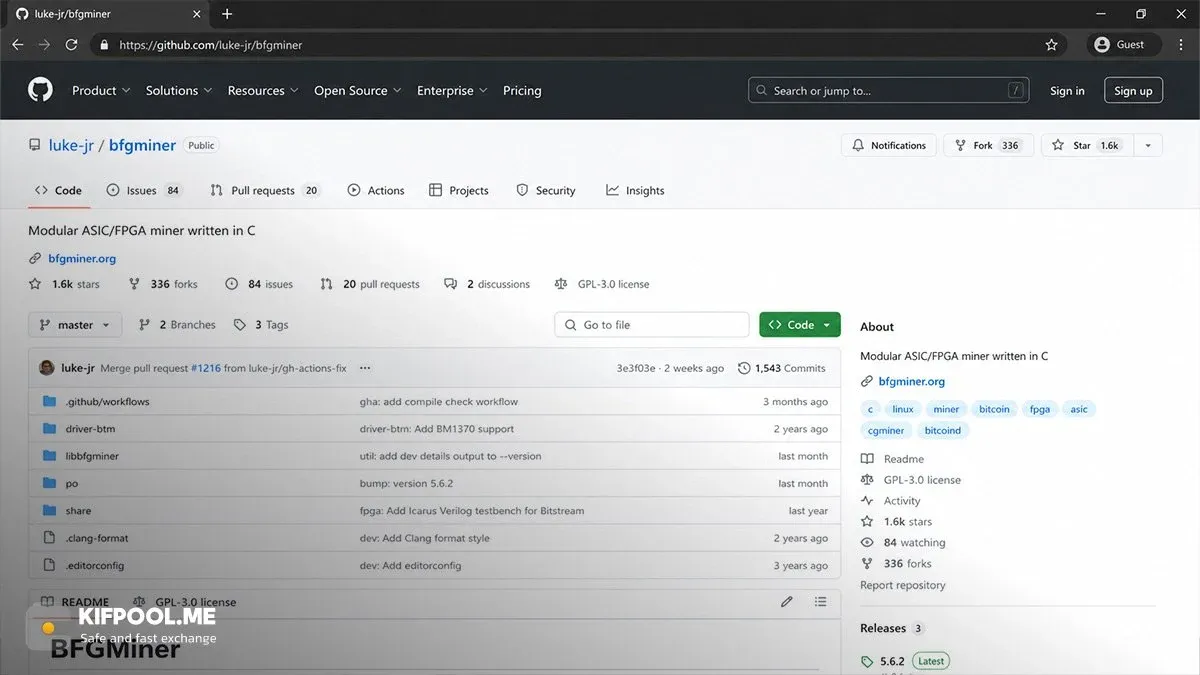Open the .clang-format file

pyautogui.click(x=97, y=538)
